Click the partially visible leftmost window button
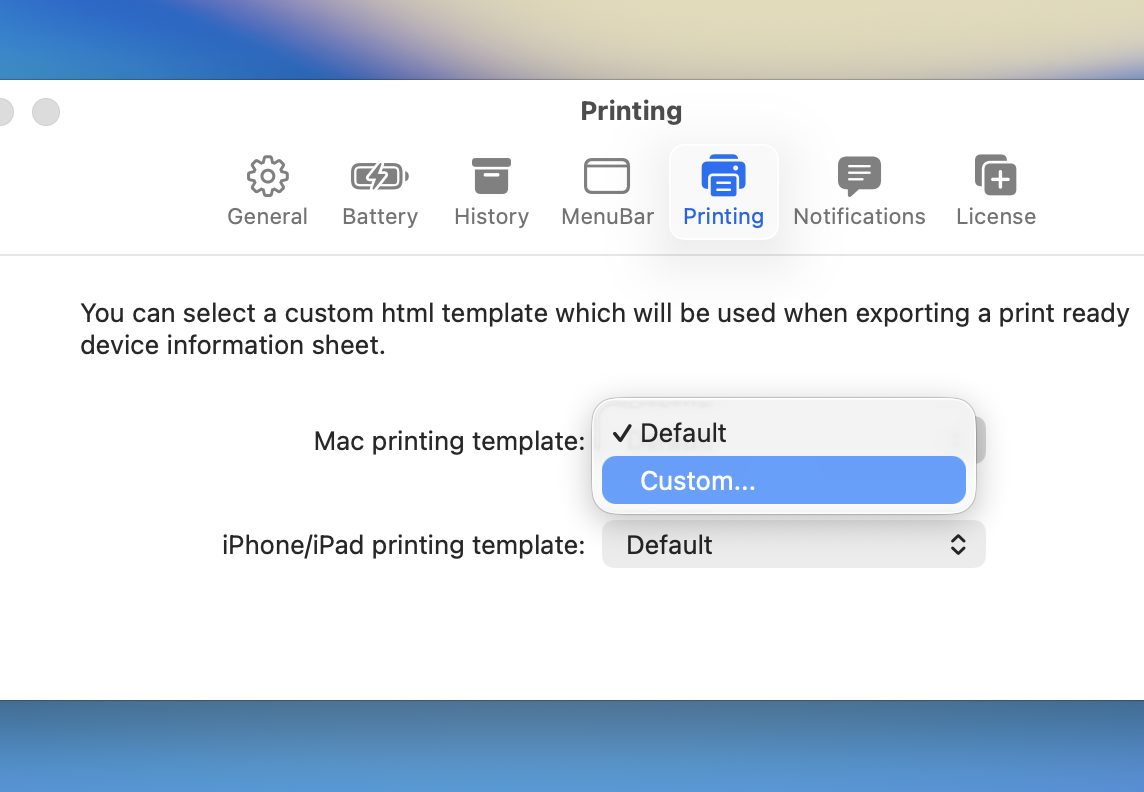This screenshot has width=1144, height=792. pos(5,112)
